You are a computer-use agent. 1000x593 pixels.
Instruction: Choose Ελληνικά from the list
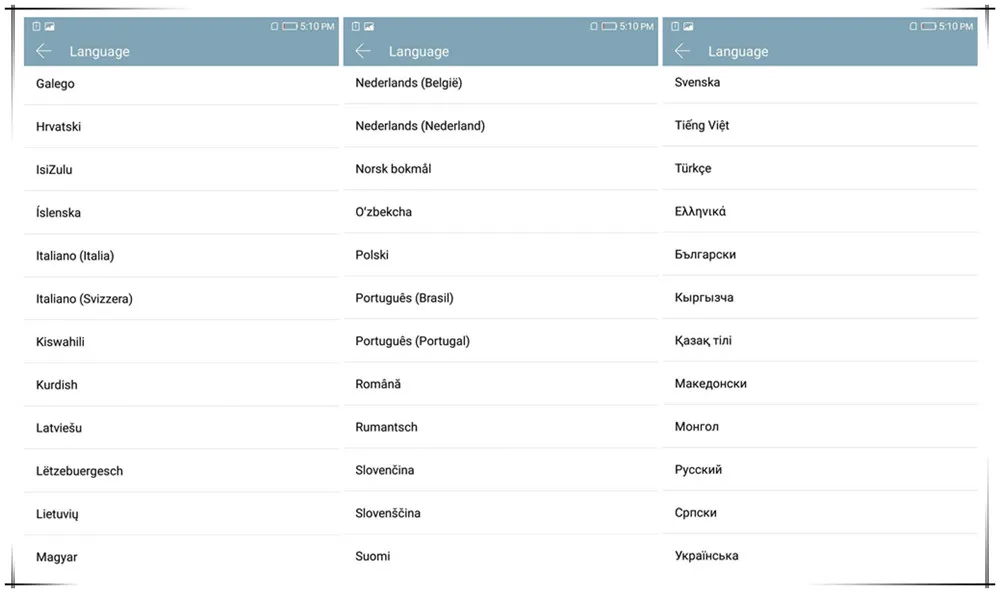point(820,211)
